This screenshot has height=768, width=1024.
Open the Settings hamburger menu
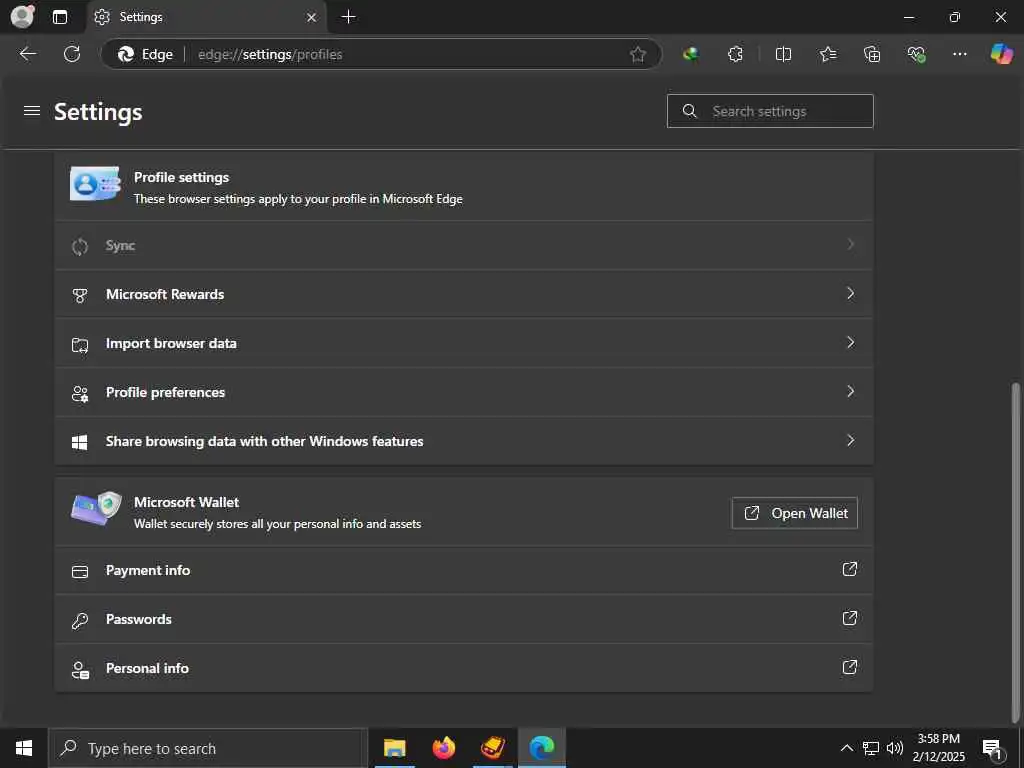click(31, 111)
